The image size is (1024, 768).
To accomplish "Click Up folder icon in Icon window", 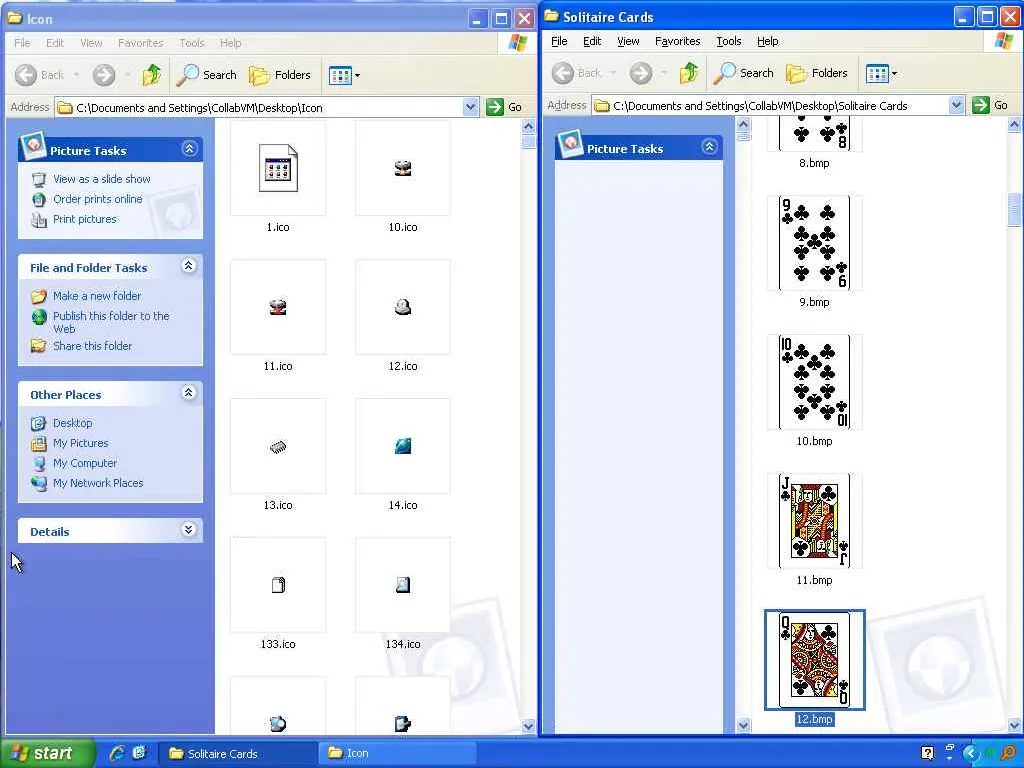I will (152, 75).
